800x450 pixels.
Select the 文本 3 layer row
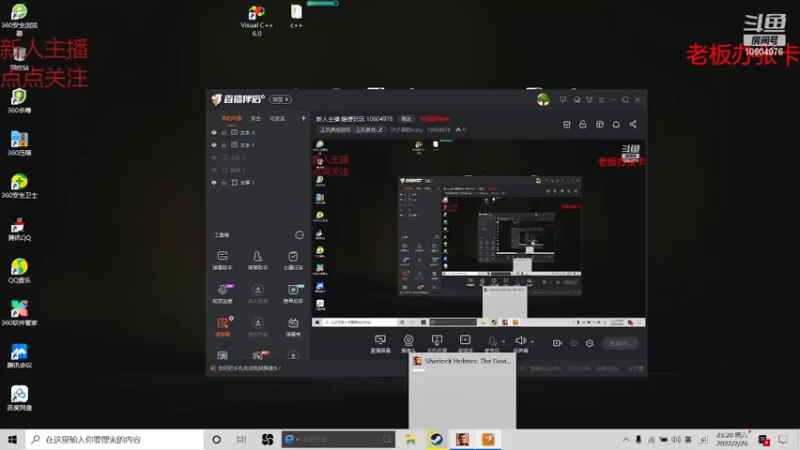point(258,133)
